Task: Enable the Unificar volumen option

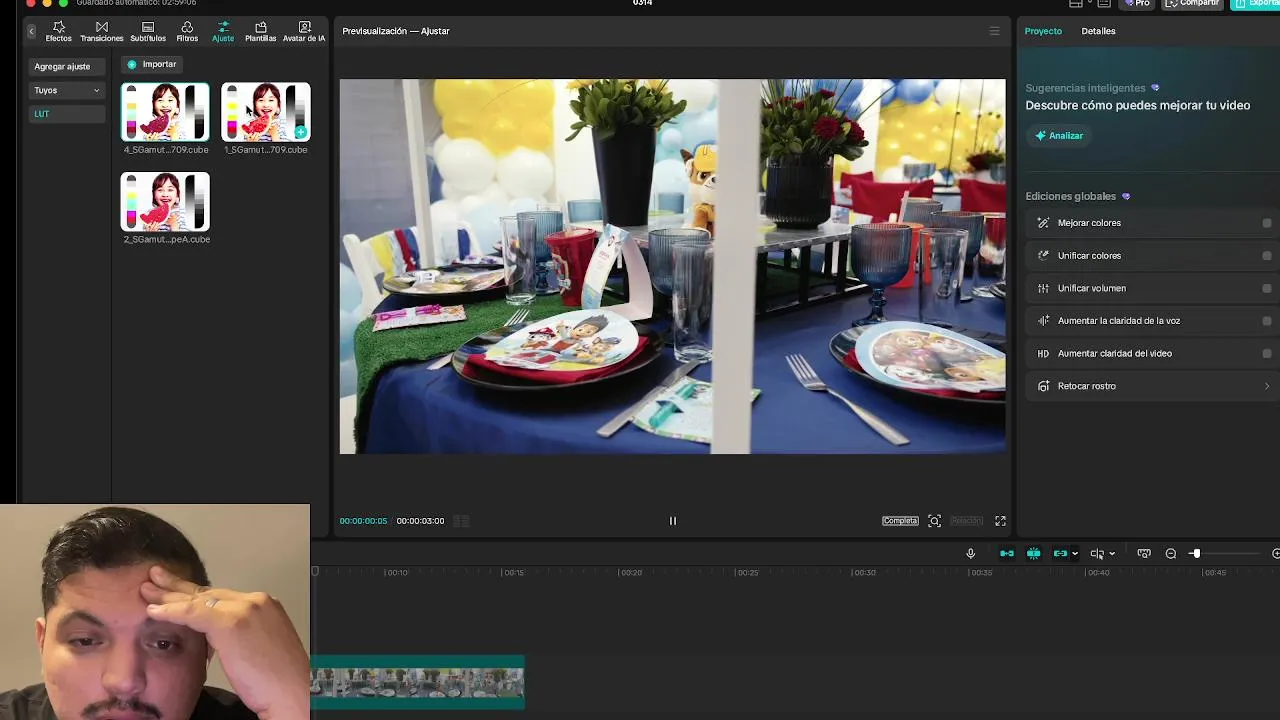Action: click(x=1267, y=288)
